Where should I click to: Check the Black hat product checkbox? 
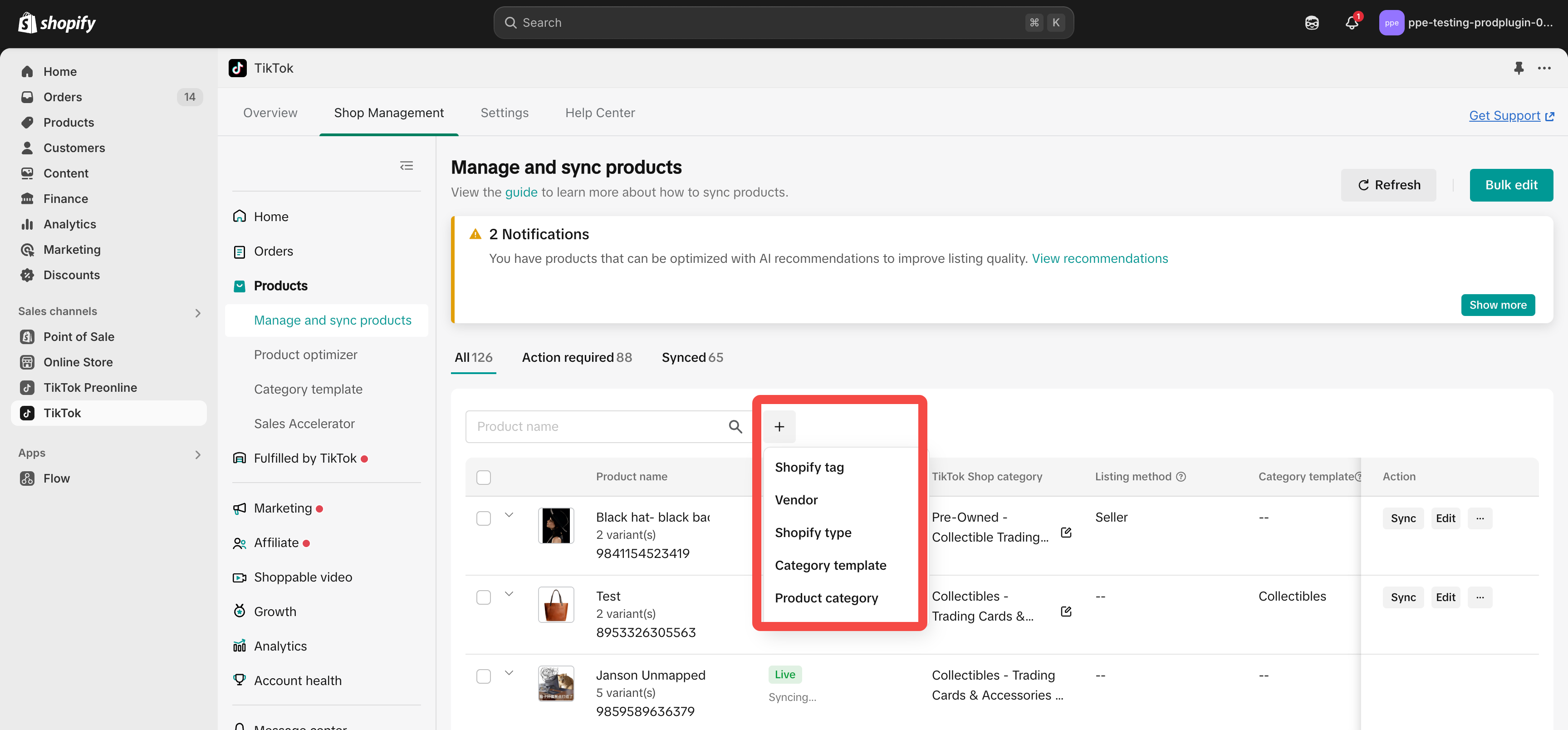(483, 518)
